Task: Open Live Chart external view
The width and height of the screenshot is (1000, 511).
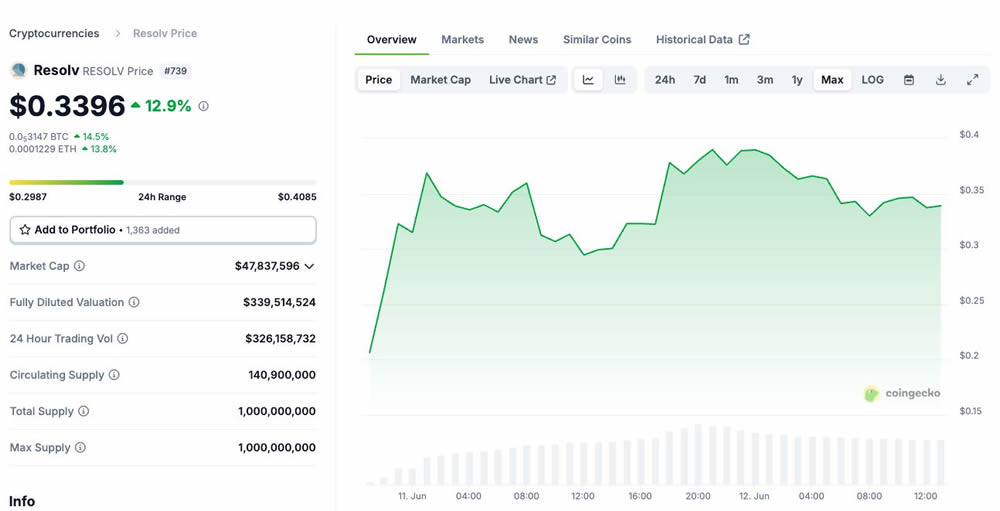Action: [x=522, y=80]
